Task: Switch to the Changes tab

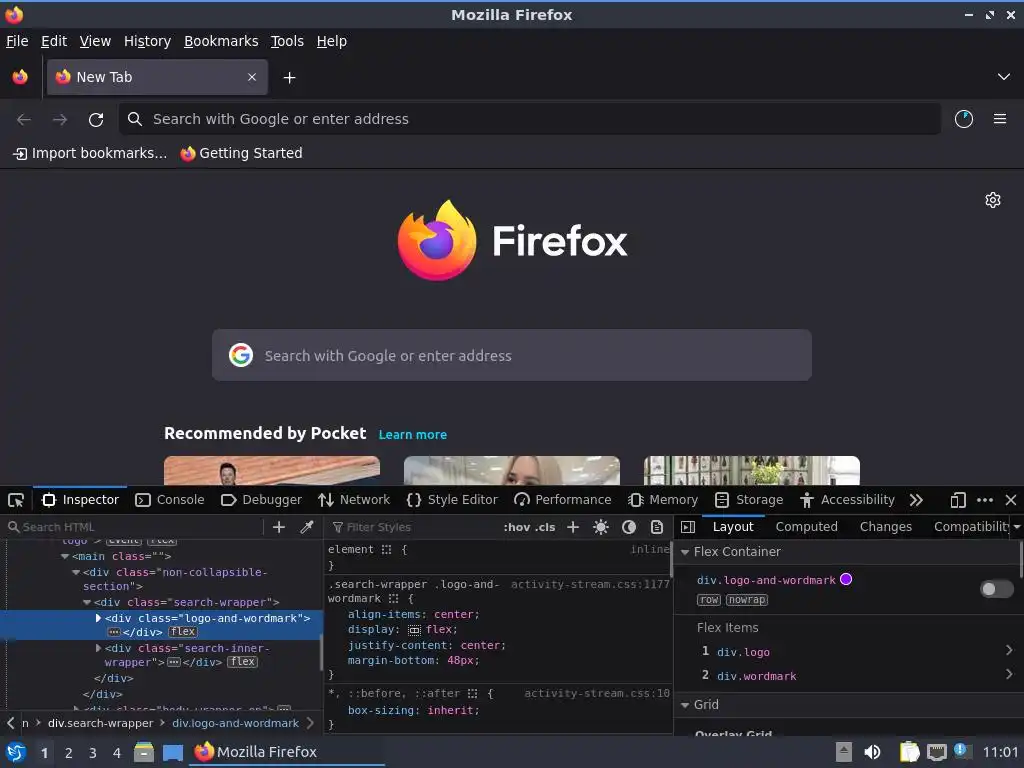Action: click(x=886, y=527)
